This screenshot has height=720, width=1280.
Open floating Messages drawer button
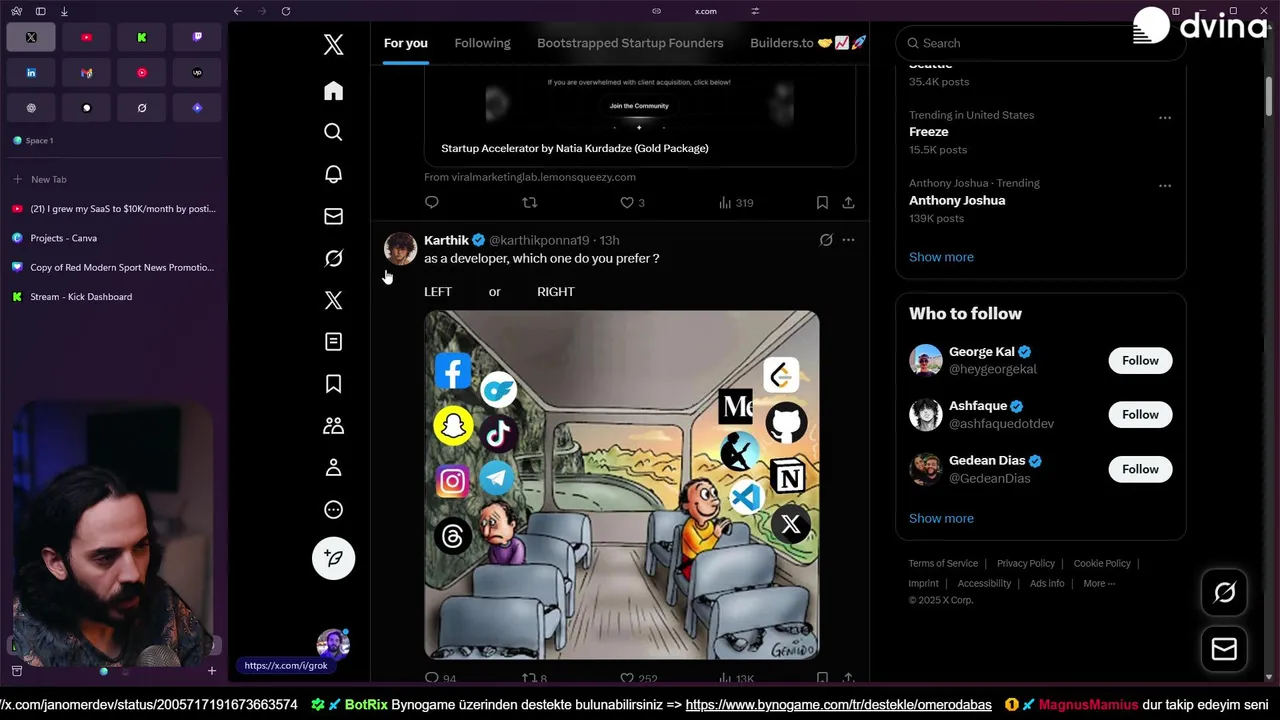click(x=1225, y=649)
